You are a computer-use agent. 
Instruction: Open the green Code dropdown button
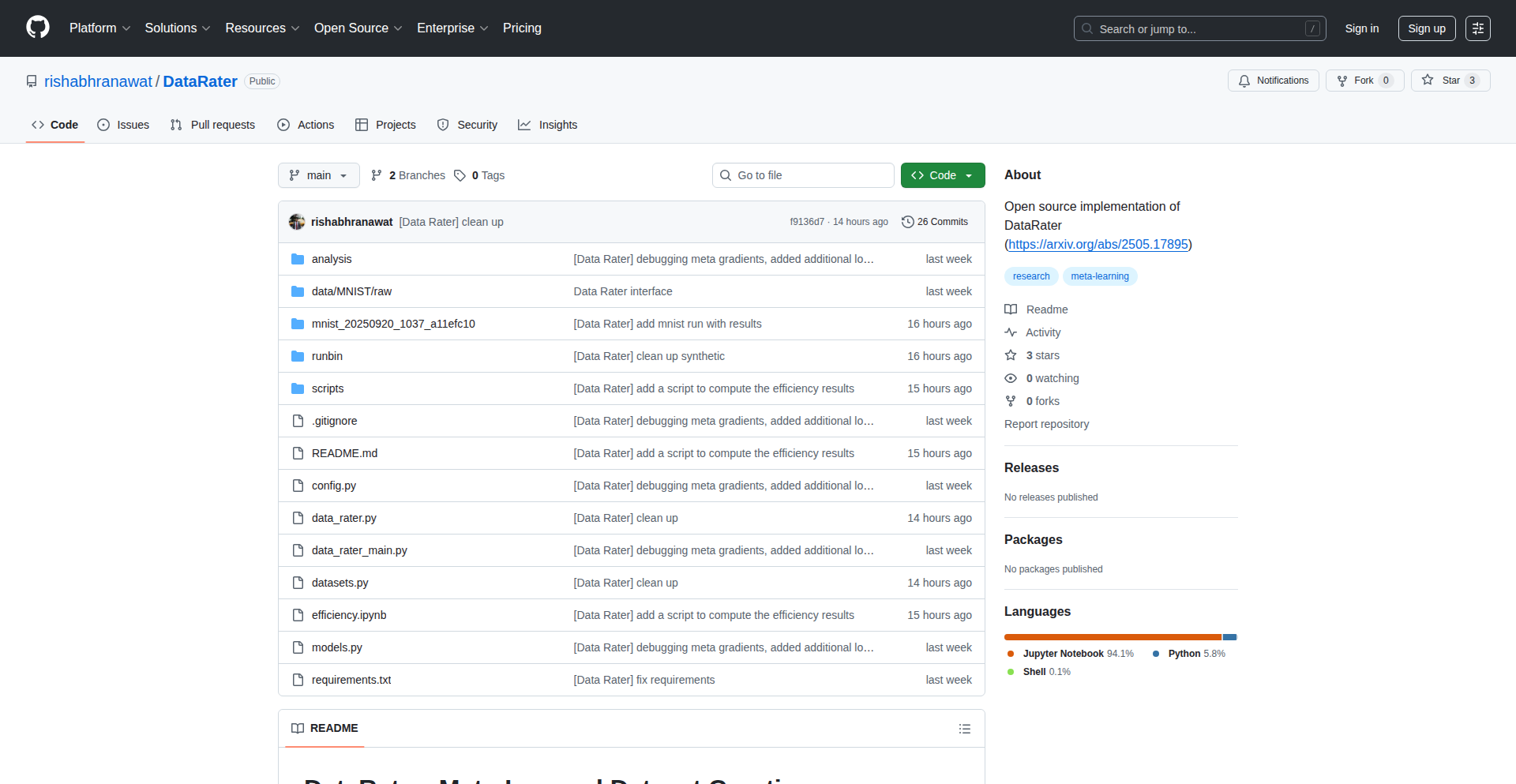click(x=943, y=175)
